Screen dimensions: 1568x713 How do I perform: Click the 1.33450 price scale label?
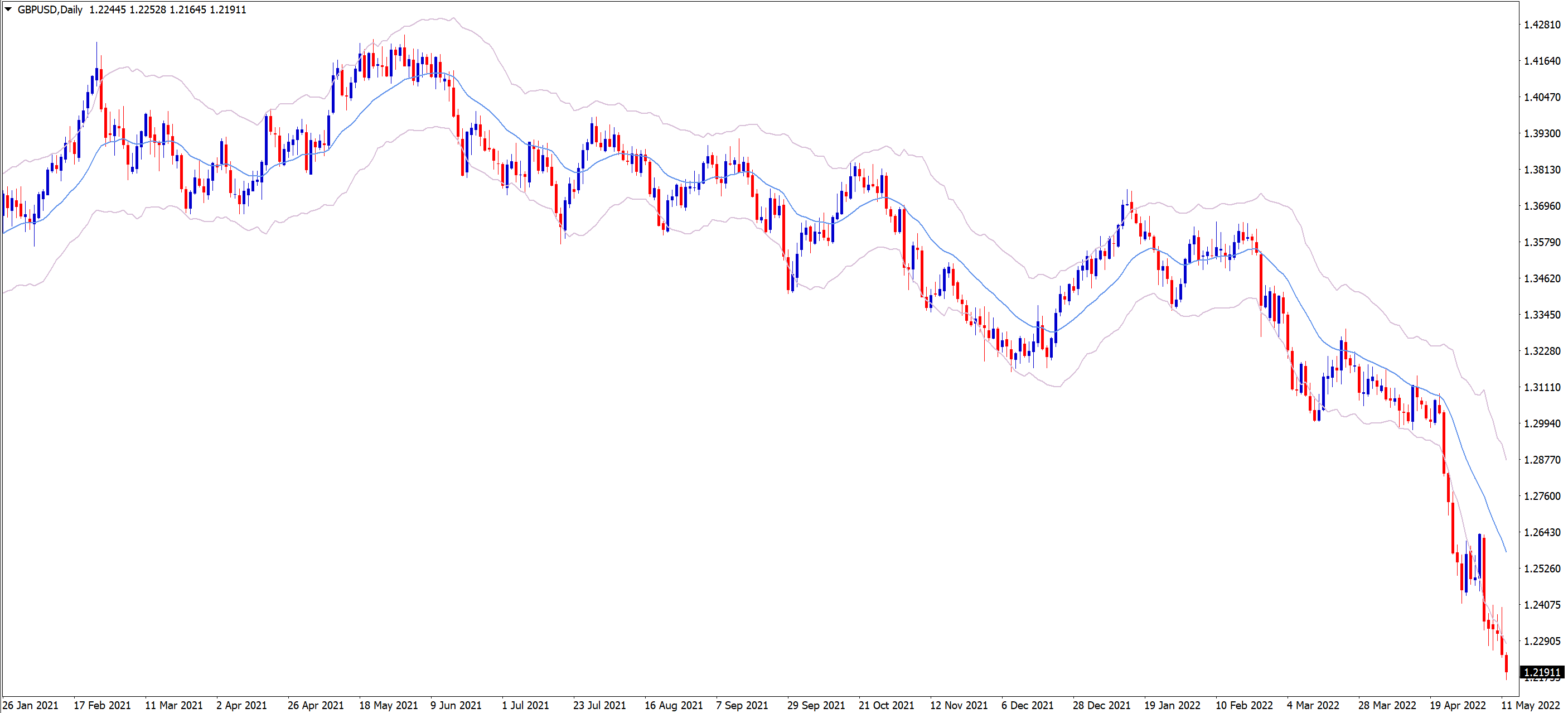tap(1542, 315)
